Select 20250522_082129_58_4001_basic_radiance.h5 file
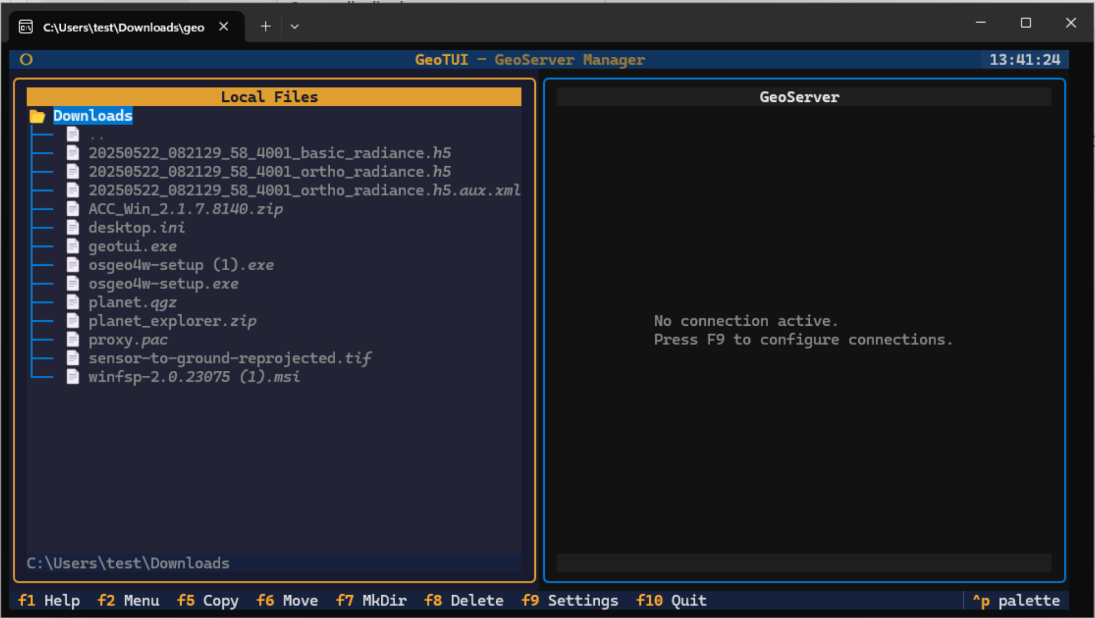The width and height of the screenshot is (1095, 618). coord(270,153)
